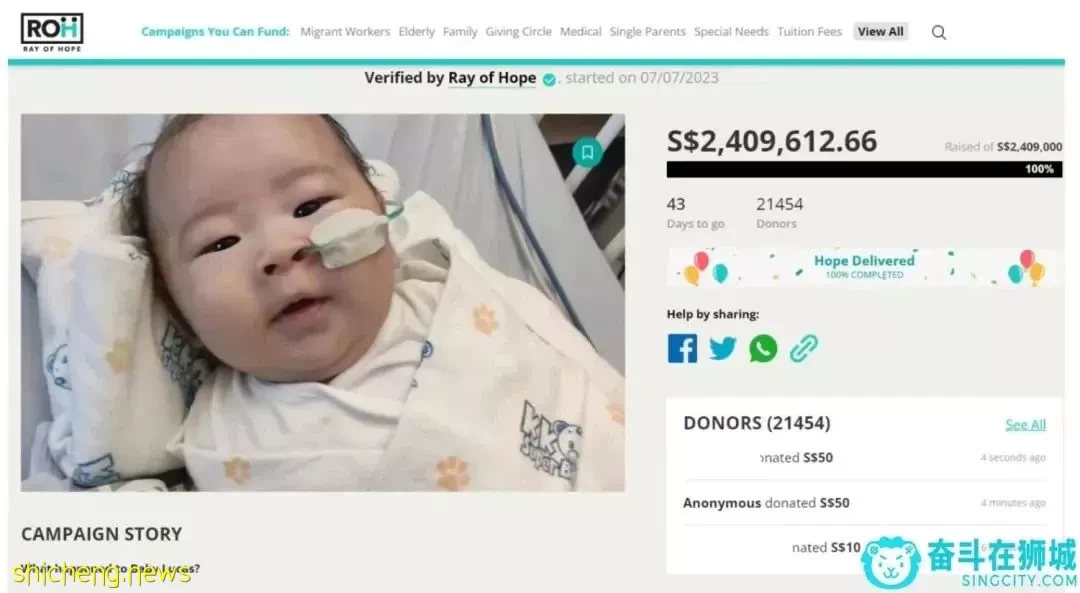Open Elderly campaigns category
The width and height of the screenshot is (1080, 593).
click(417, 32)
